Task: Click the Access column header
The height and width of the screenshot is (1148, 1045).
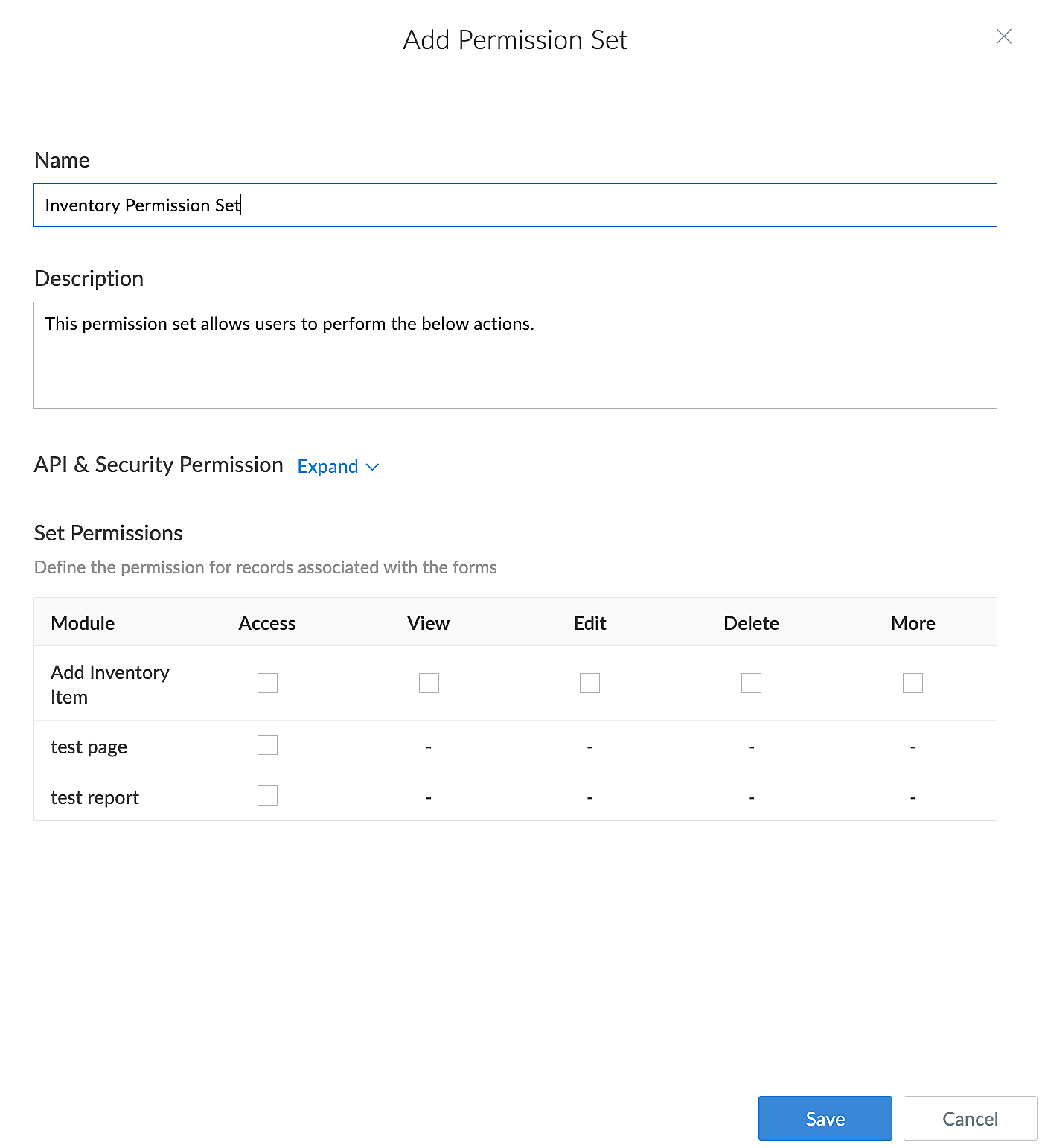Action: (x=267, y=623)
